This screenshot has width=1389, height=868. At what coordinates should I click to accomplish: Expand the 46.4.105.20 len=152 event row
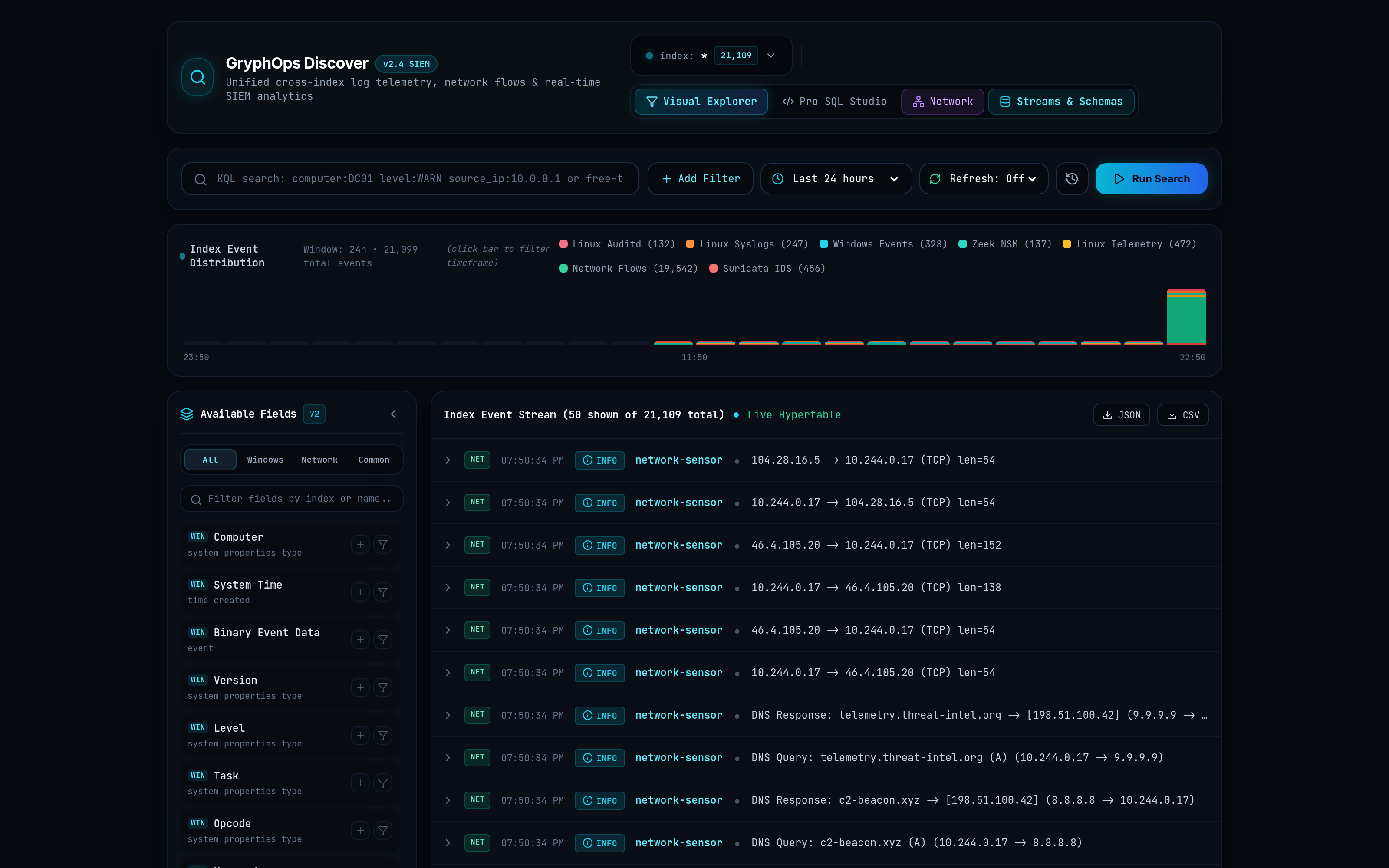click(x=826, y=545)
